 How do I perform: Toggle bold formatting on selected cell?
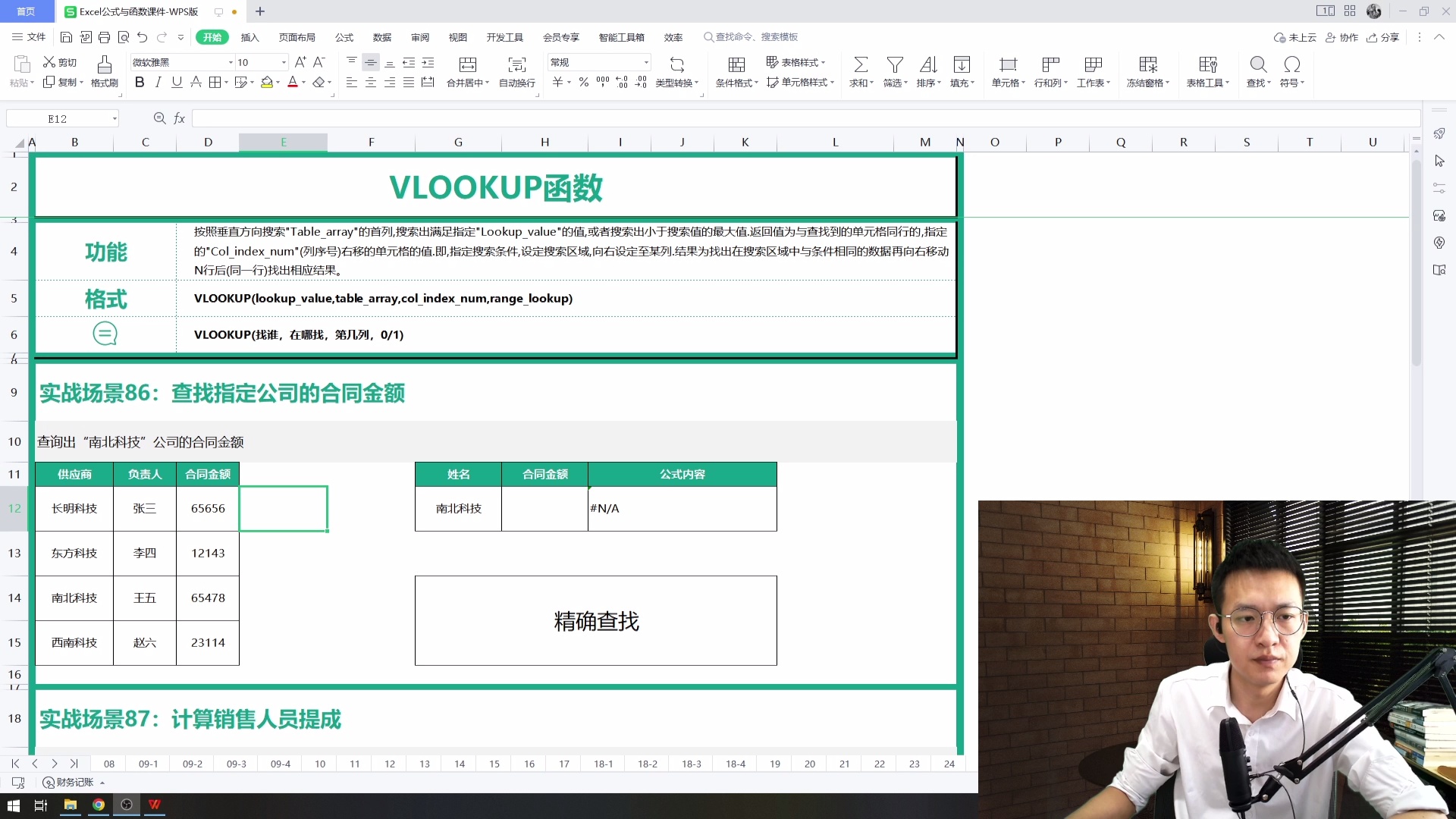139,83
